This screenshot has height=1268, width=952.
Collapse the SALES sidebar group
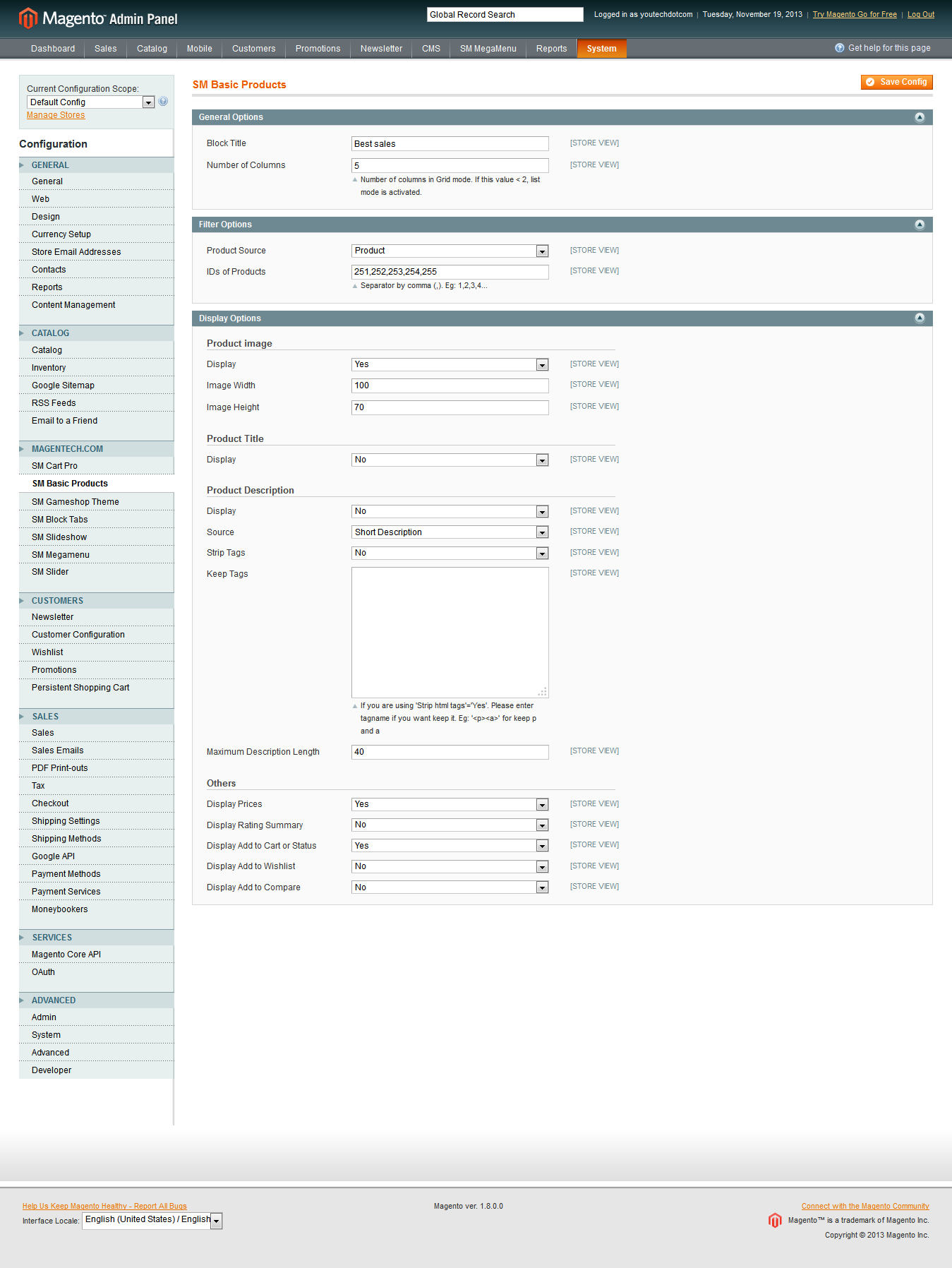96,717
